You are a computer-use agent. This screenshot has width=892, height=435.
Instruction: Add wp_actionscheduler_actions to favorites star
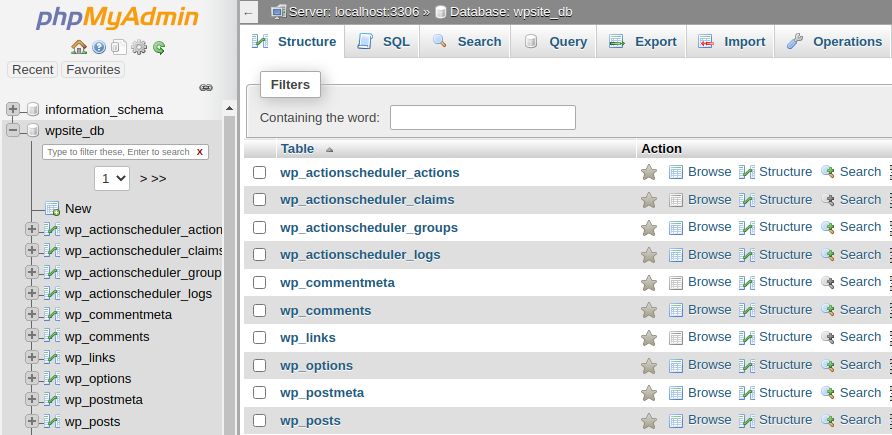tap(649, 172)
